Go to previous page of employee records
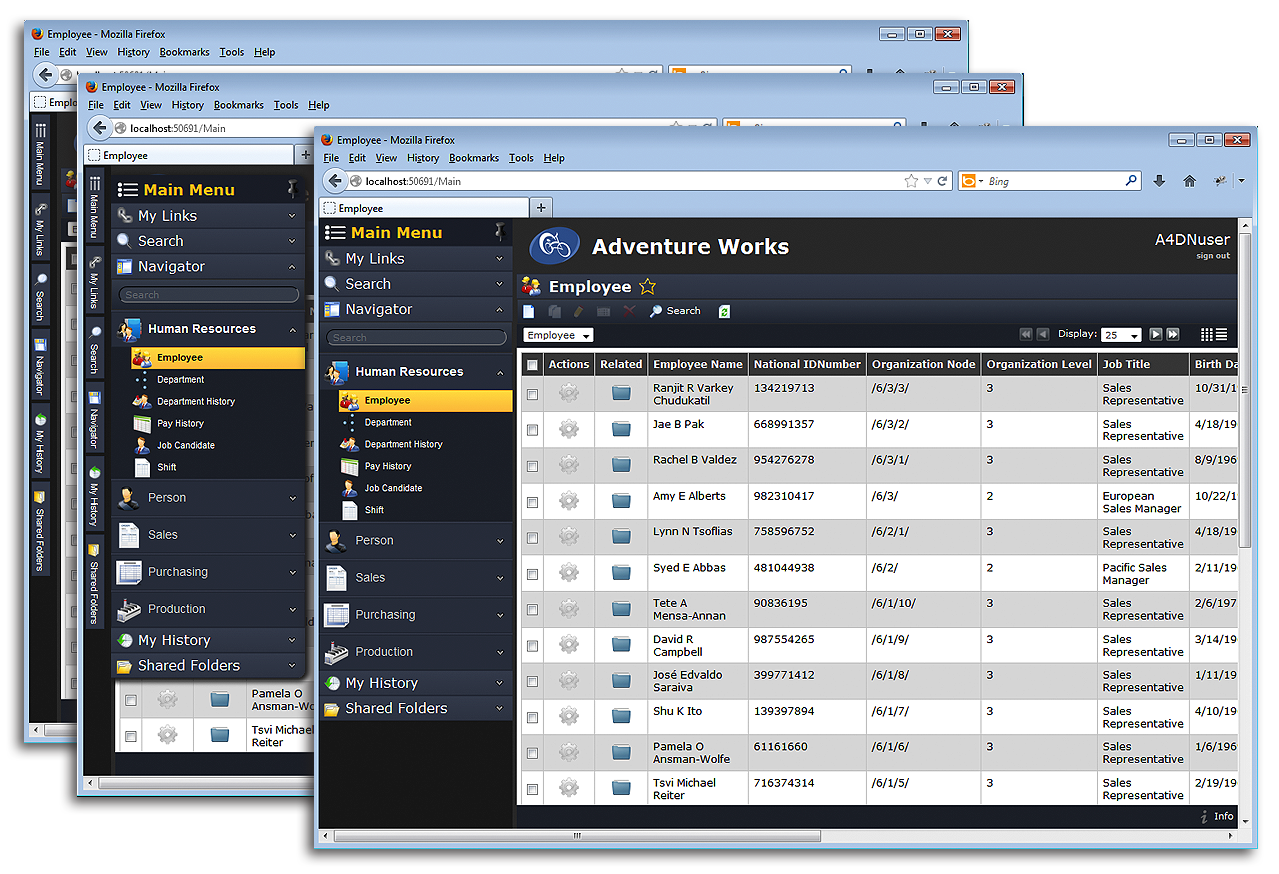This screenshot has width=1279, height=874. (1043, 334)
